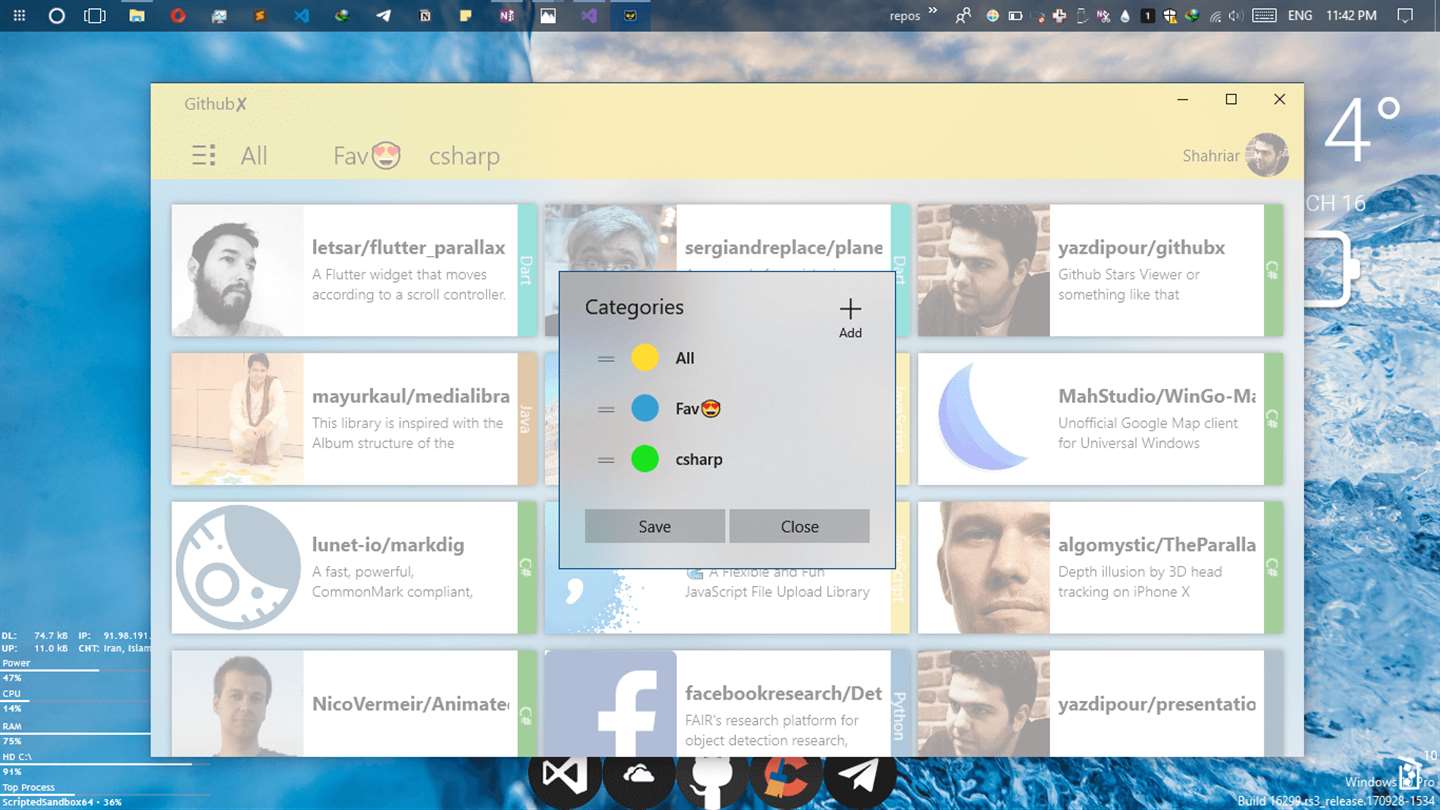Select the csharp category name in dialog
1440x810 pixels.
click(x=699, y=460)
